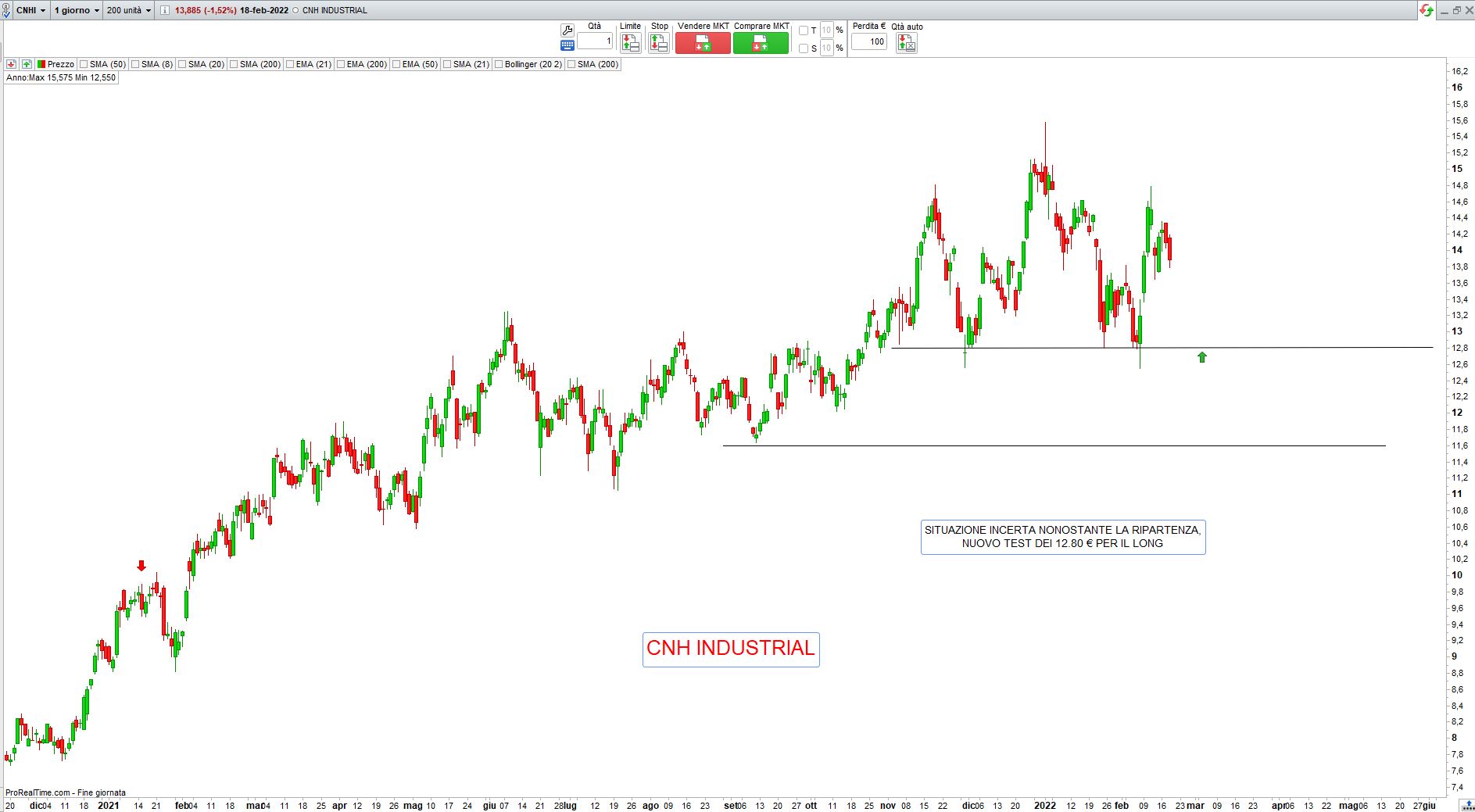Click the Limite order icon
Image resolution: width=1475 pixels, height=812 pixels.
(x=630, y=43)
